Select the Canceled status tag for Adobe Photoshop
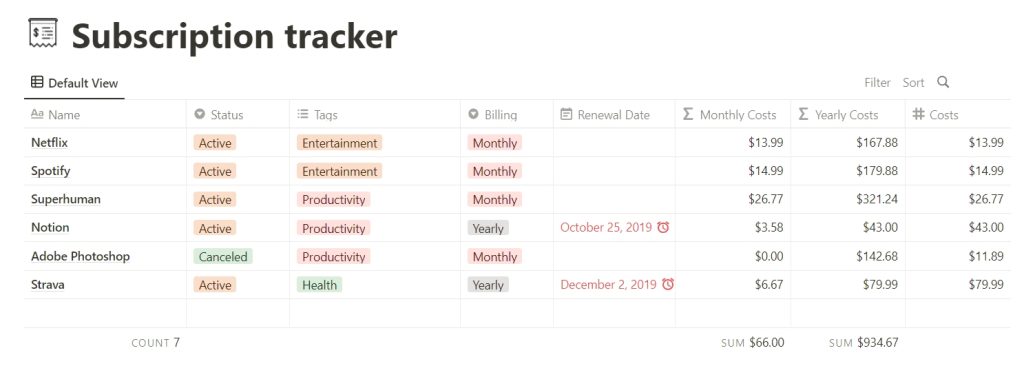 pyautogui.click(x=223, y=256)
